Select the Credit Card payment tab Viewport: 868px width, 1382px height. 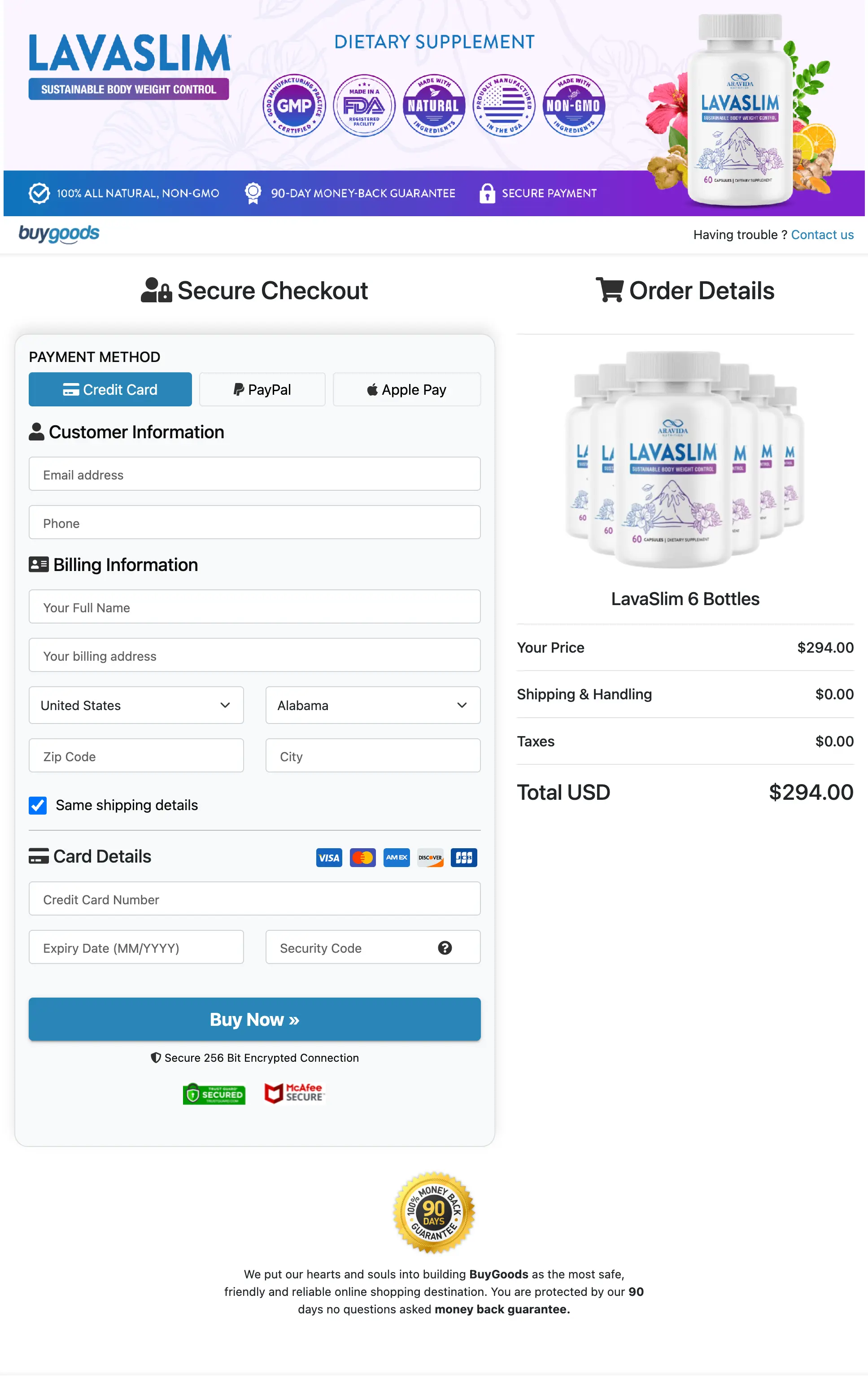109,389
